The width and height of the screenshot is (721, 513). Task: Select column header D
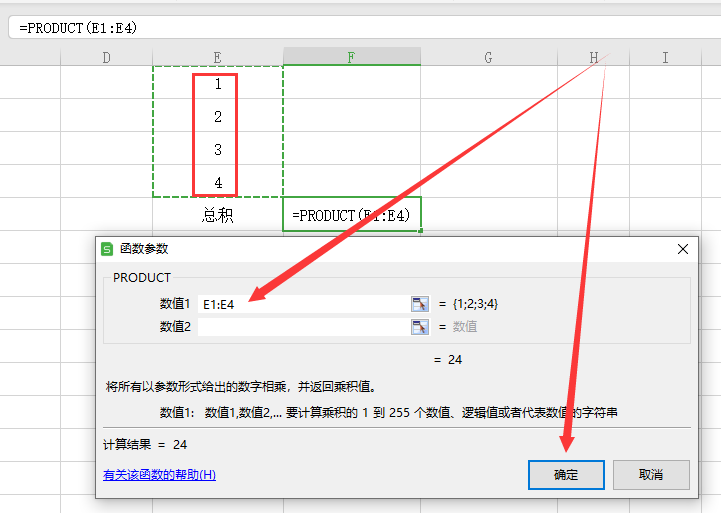[107, 57]
